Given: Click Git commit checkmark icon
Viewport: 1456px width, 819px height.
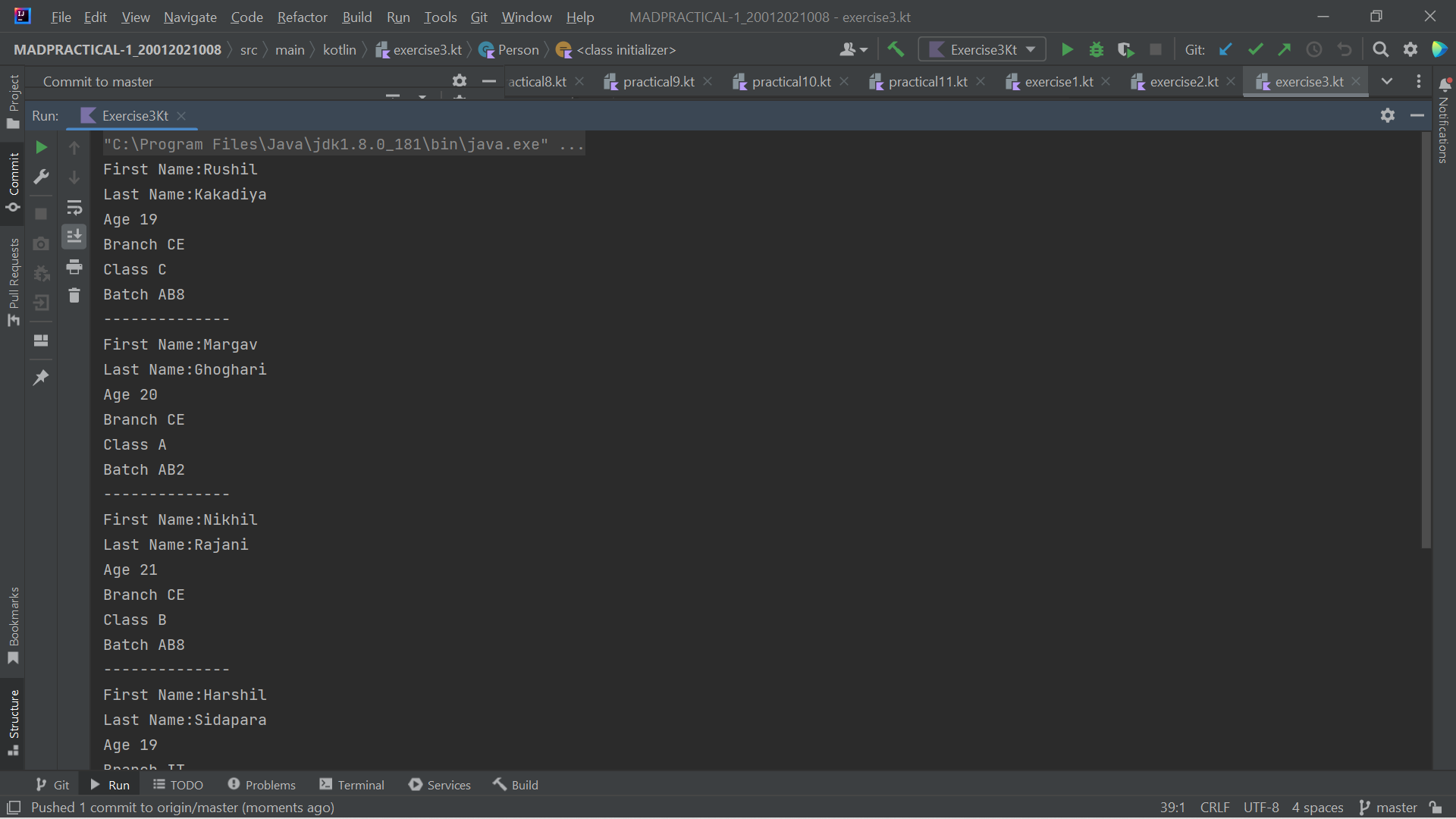Looking at the screenshot, I should pyautogui.click(x=1255, y=50).
